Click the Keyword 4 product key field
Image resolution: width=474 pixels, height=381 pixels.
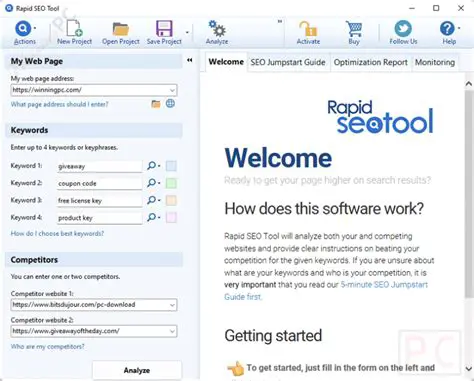[x=99, y=218]
